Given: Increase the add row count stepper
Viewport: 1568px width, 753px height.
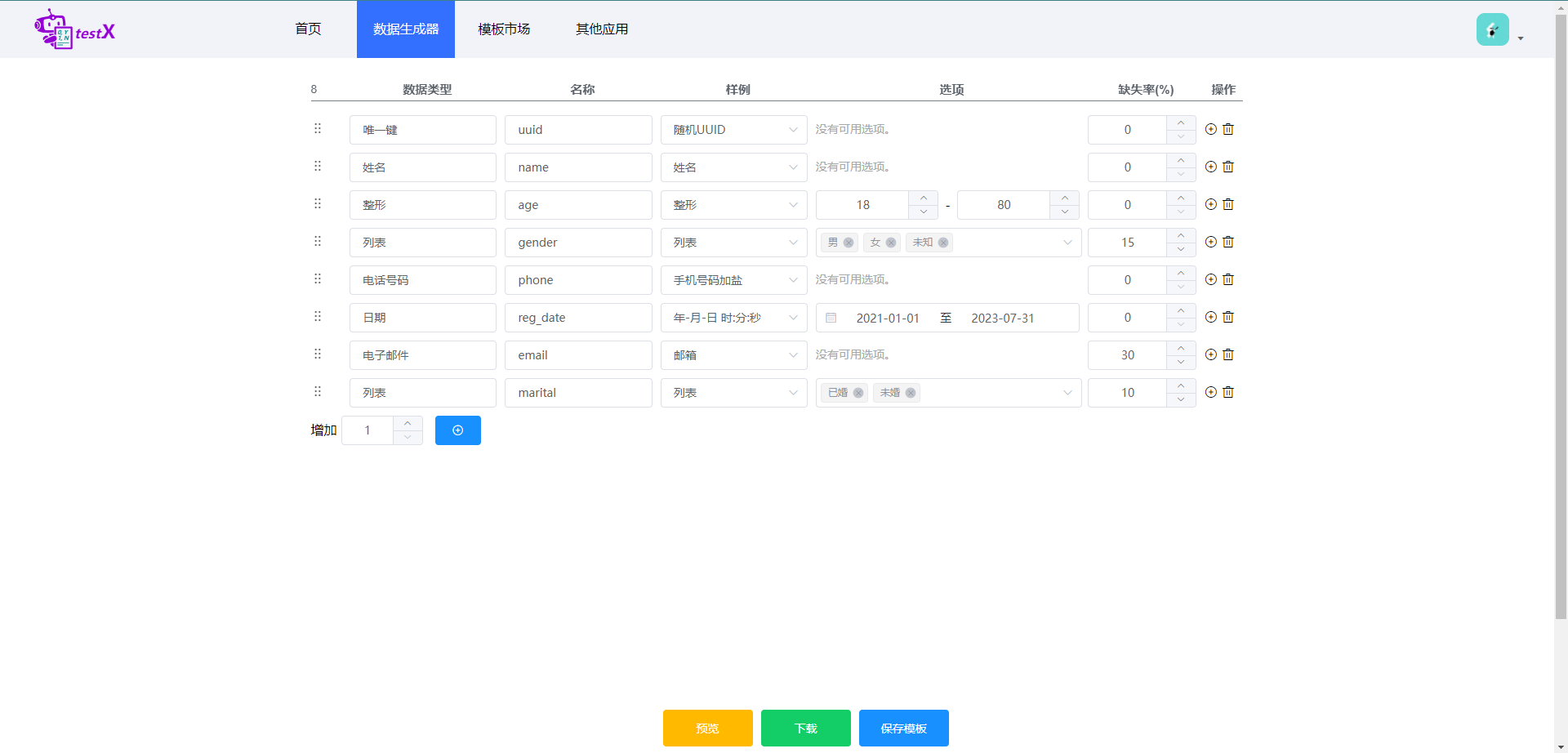Looking at the screenshot, I should tap(408, 423).
